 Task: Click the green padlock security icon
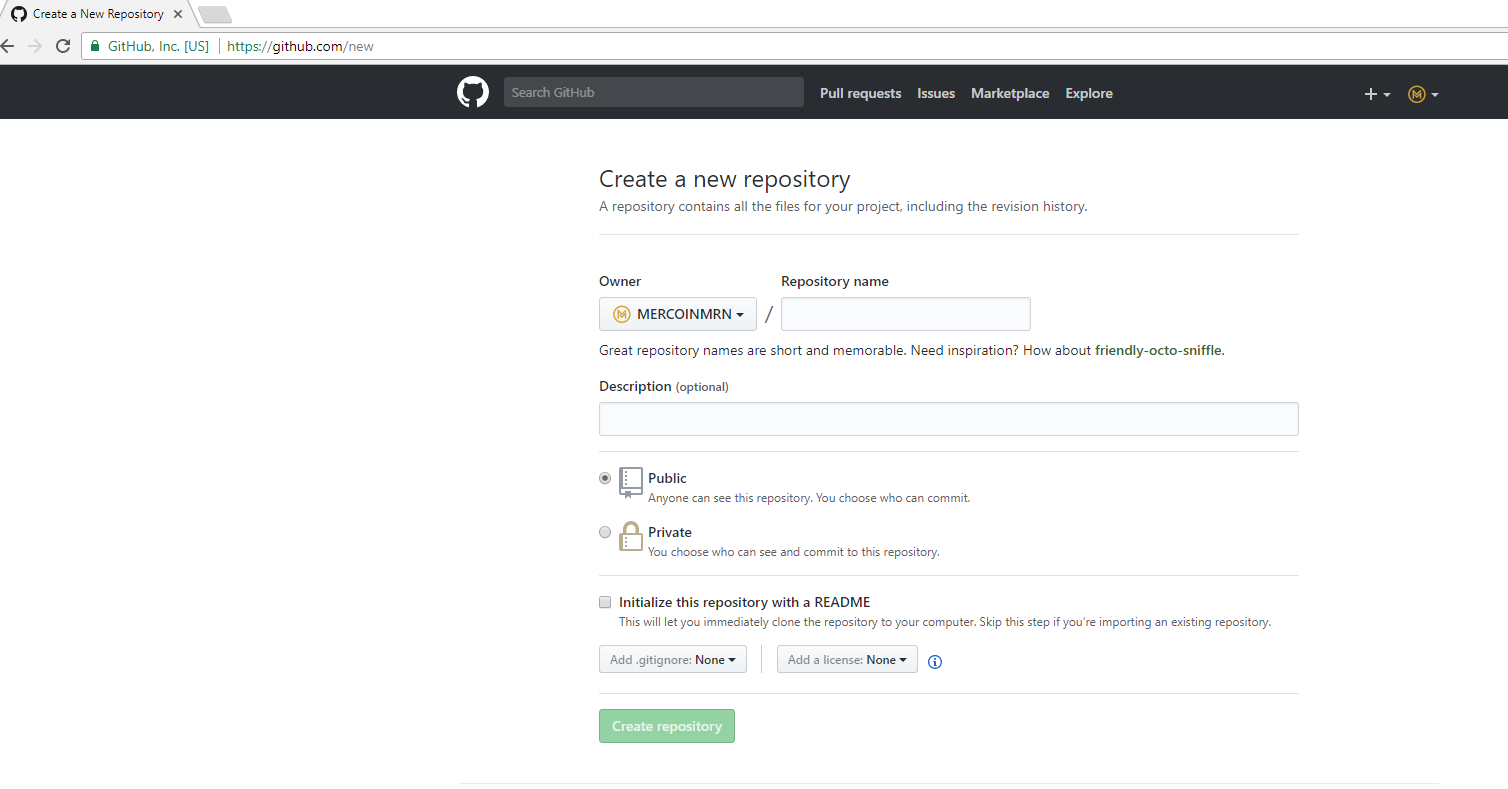click(x=95, y=46)
